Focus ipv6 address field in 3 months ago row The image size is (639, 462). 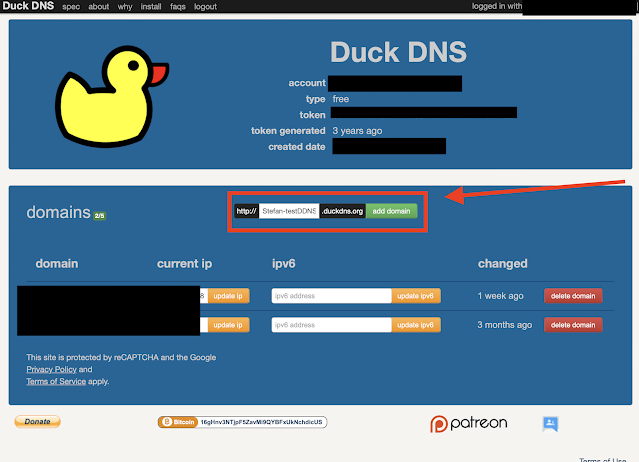[x=331, y=325]
